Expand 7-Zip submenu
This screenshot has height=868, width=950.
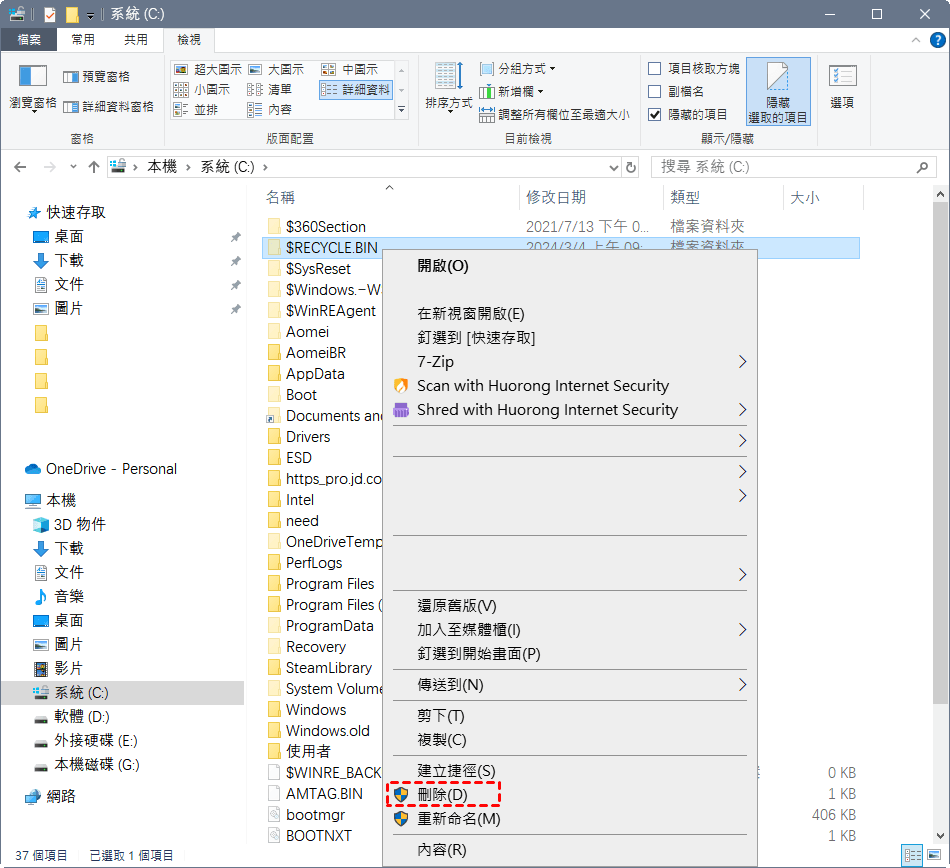[x=742, y=362]
